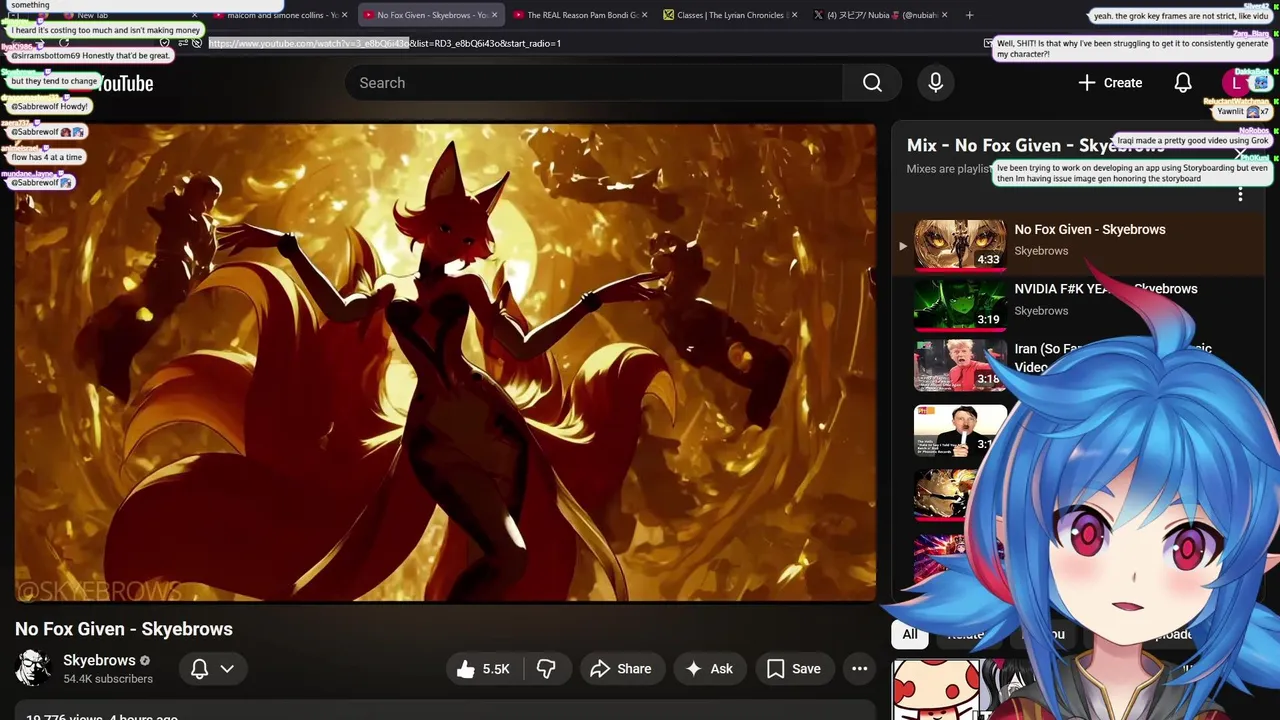Expand subscription notification bell dropdown

point(212,669)
